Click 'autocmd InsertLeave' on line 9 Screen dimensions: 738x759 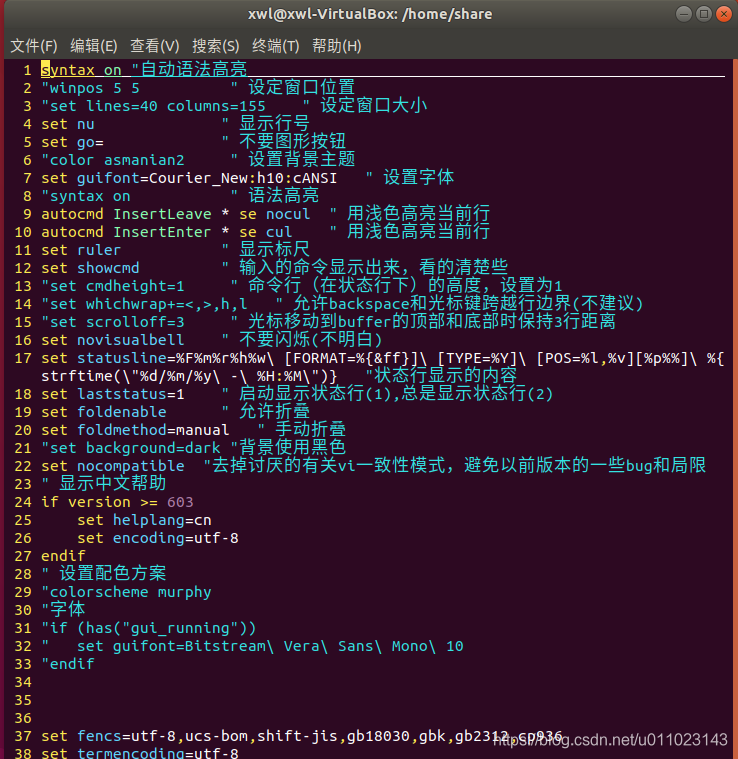(x=126, y=214)
